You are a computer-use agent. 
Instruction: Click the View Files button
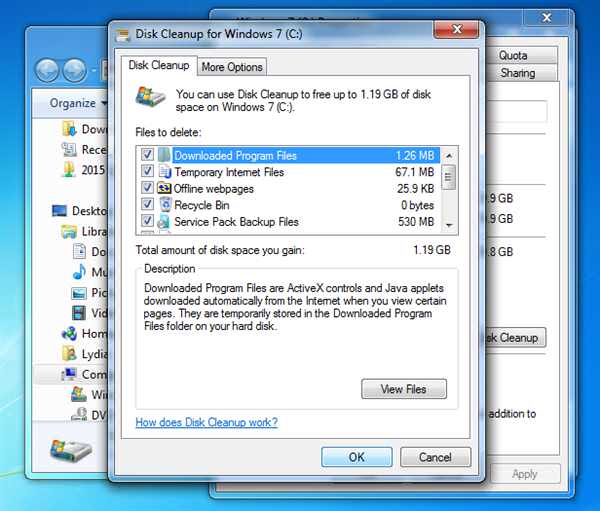(x=404, y=389)
